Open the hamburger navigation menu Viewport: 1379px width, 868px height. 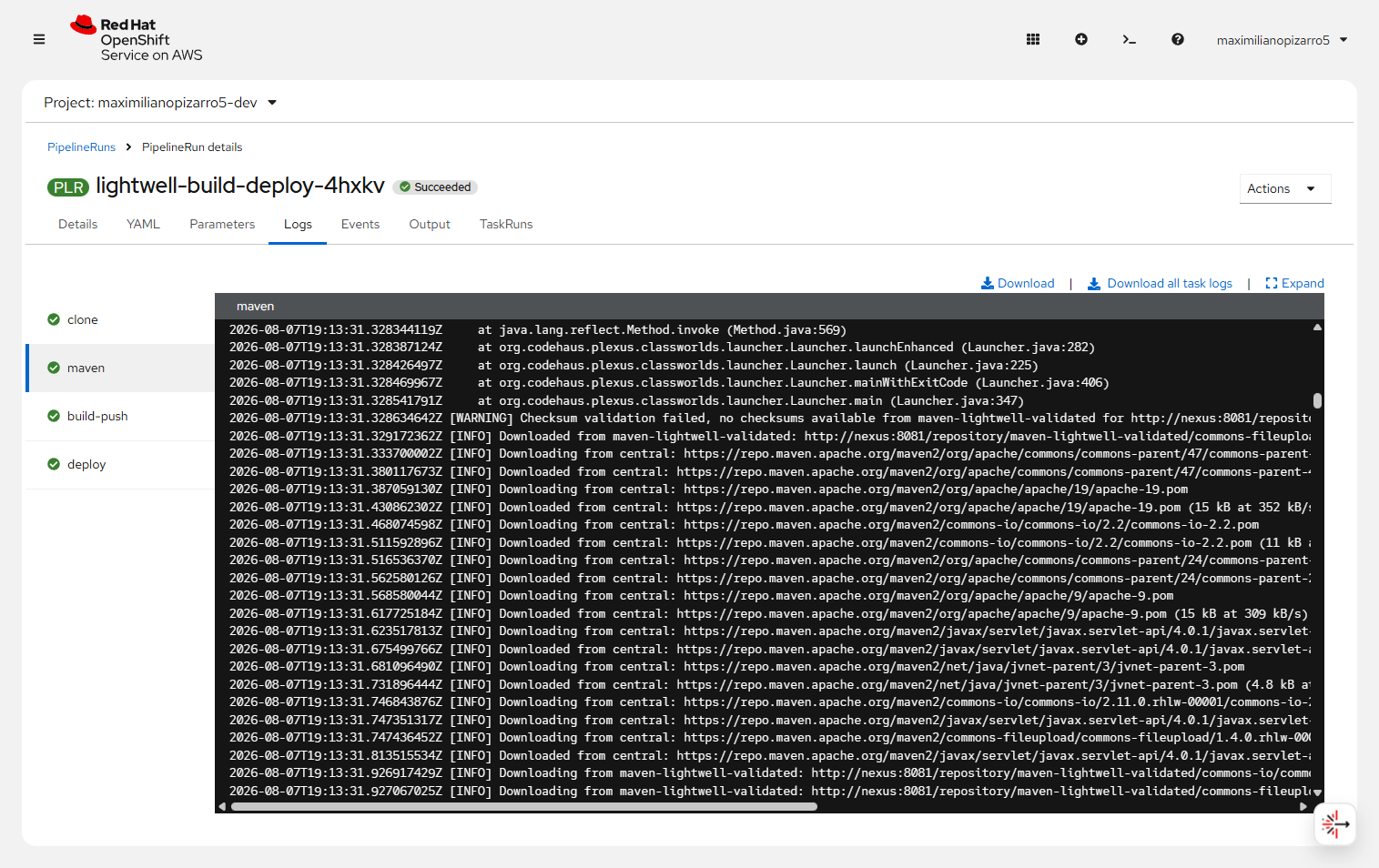[39, 39]
